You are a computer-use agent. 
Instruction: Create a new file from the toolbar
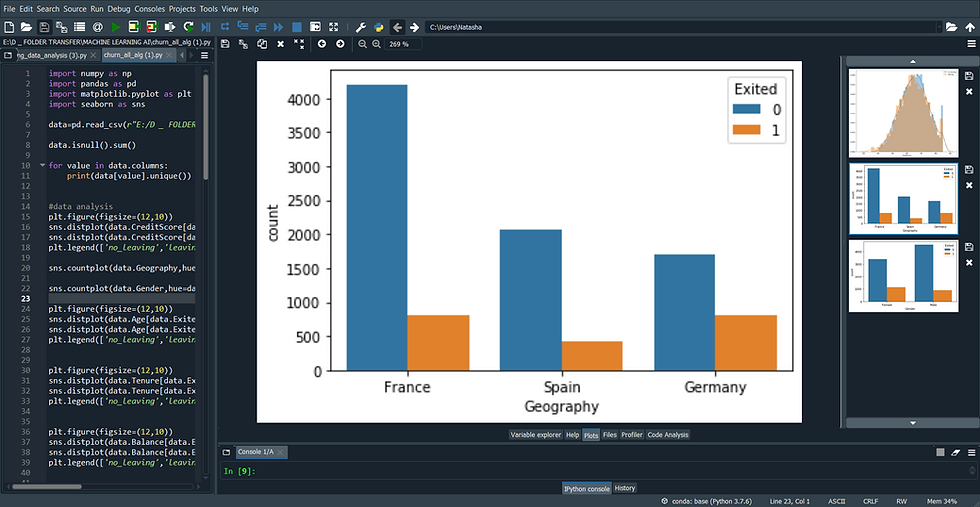coord(9,27)
